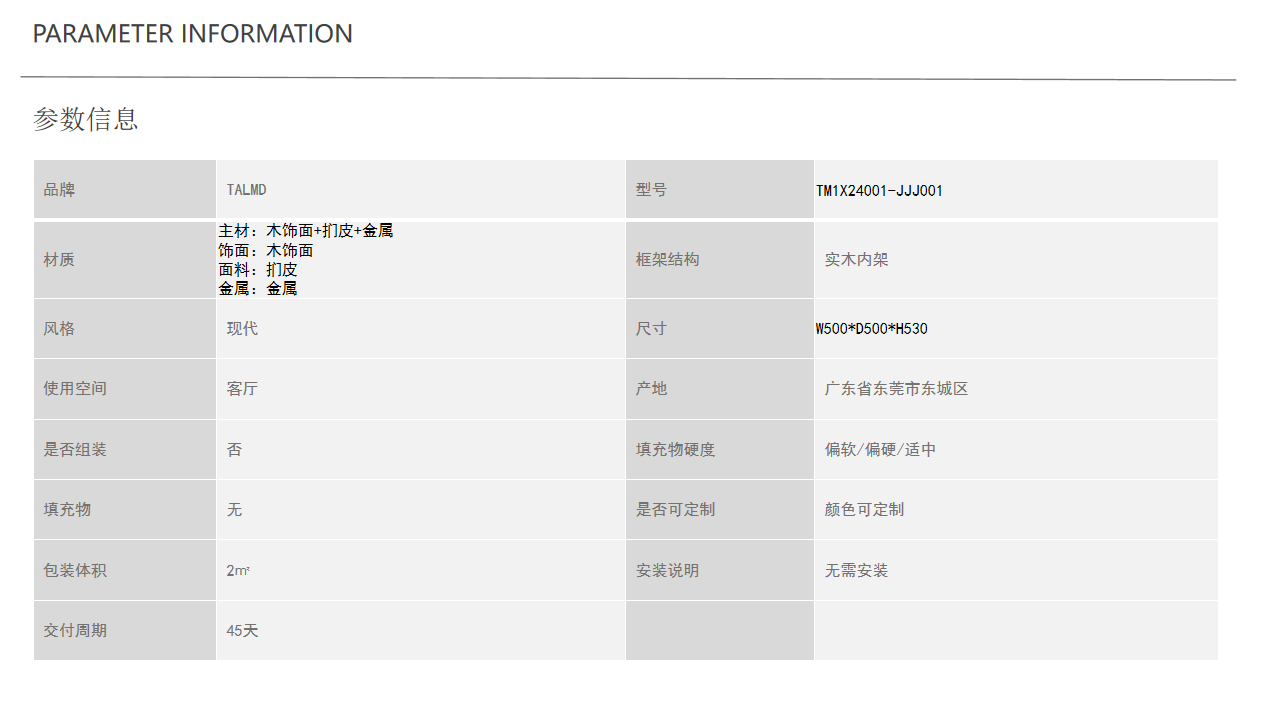The image size is (1280, 720).
Task: Click the 安装说明 label cell
Action: coord(720,571)
